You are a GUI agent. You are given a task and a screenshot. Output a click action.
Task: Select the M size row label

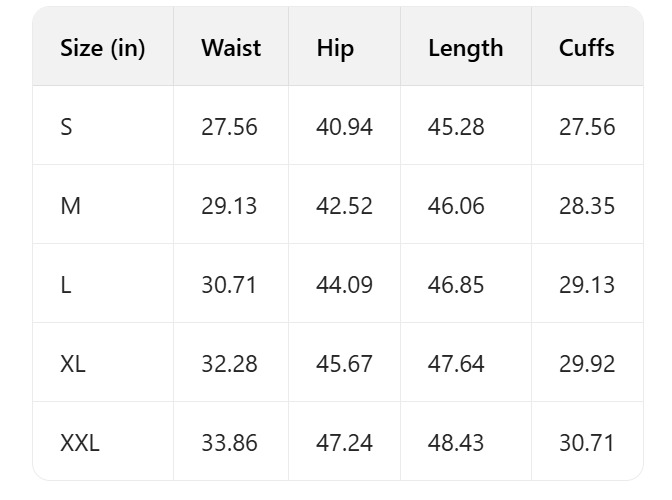tap(70, 206)
